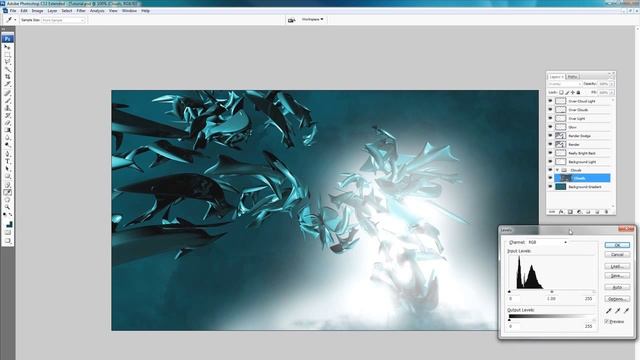This screenshot has height=360, width=640.
Task: Open the Image menu
Action: click(37, 11)
